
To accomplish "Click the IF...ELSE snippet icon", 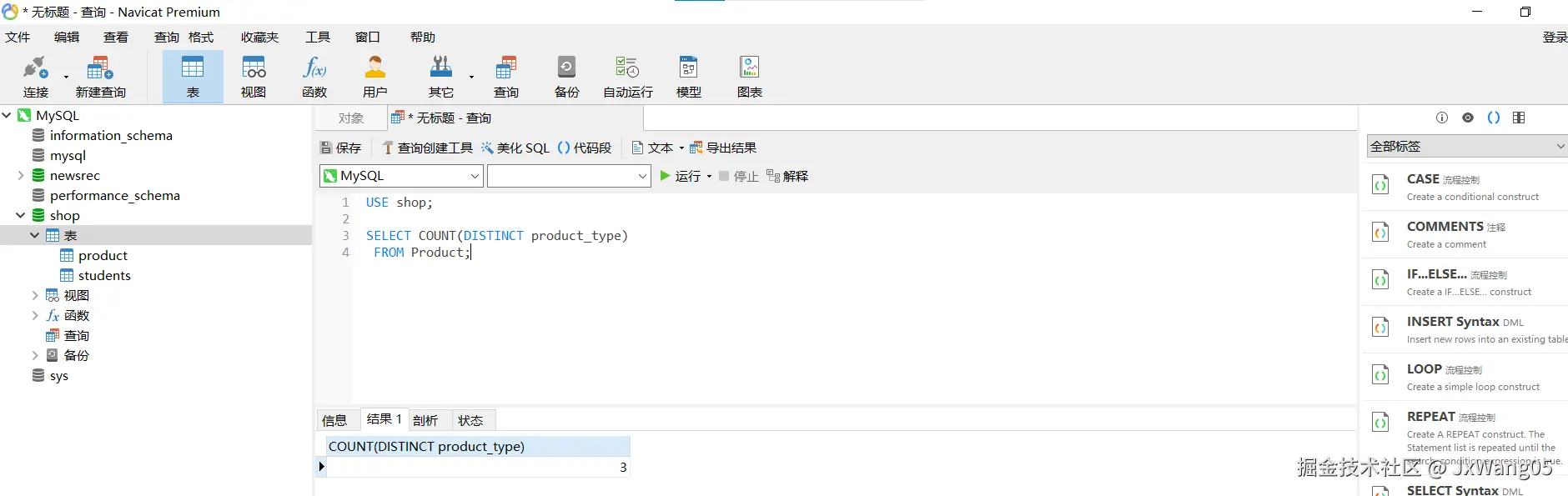I will (1380, 280).
